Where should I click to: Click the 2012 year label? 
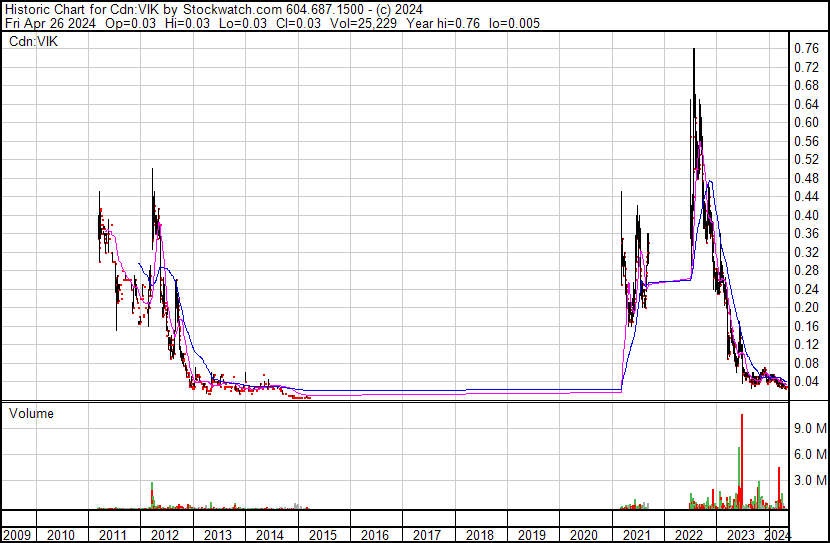coord(165,534)
